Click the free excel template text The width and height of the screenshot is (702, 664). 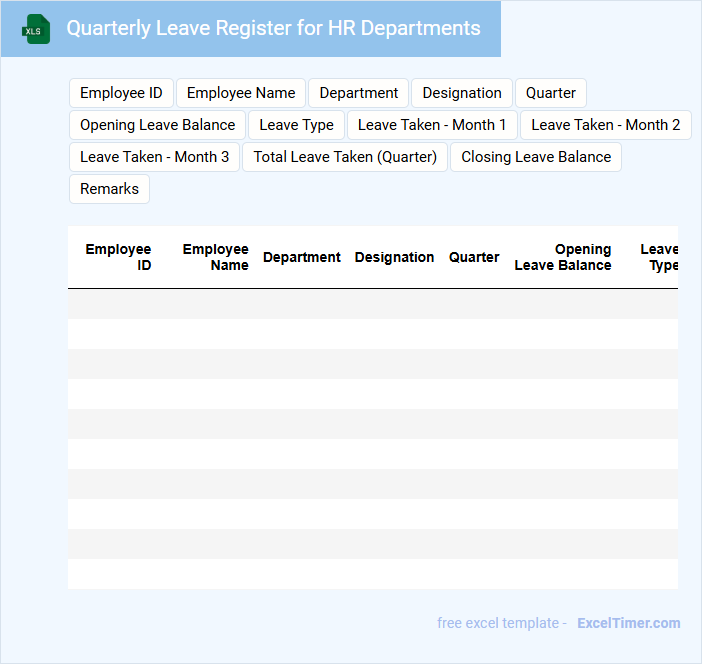click(501, 623)
